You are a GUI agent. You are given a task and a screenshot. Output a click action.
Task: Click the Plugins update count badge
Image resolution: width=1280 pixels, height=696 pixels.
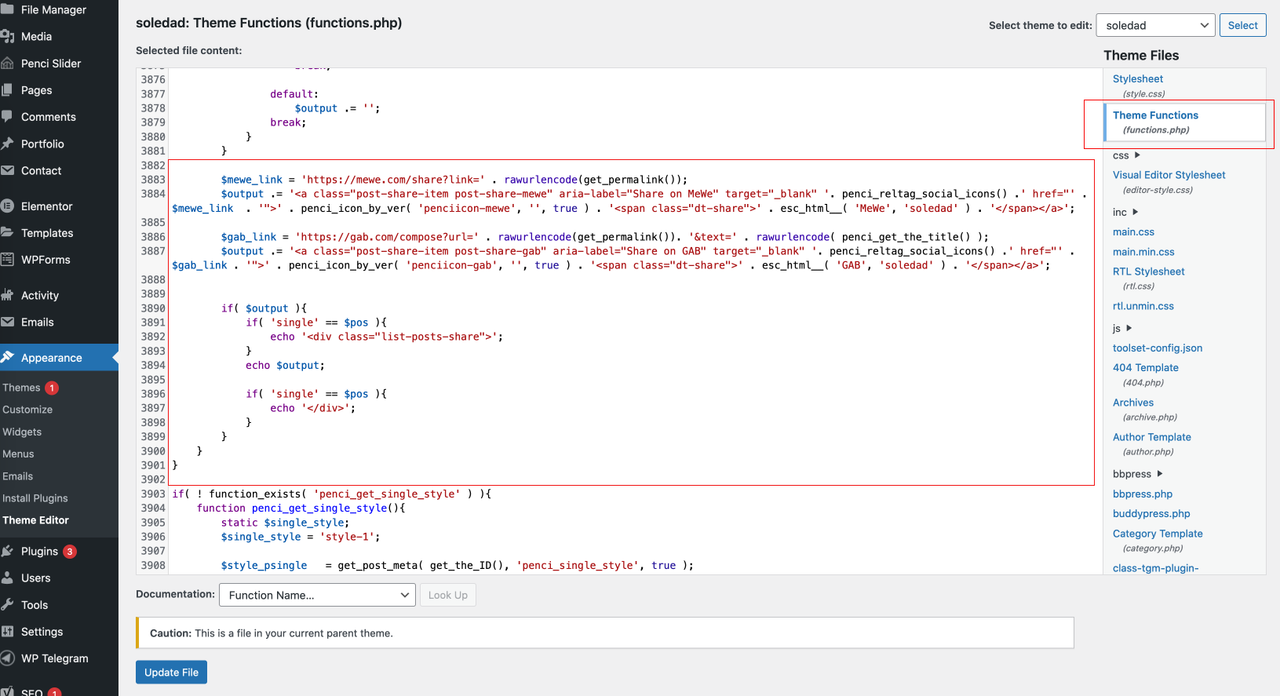pos(70,551)
